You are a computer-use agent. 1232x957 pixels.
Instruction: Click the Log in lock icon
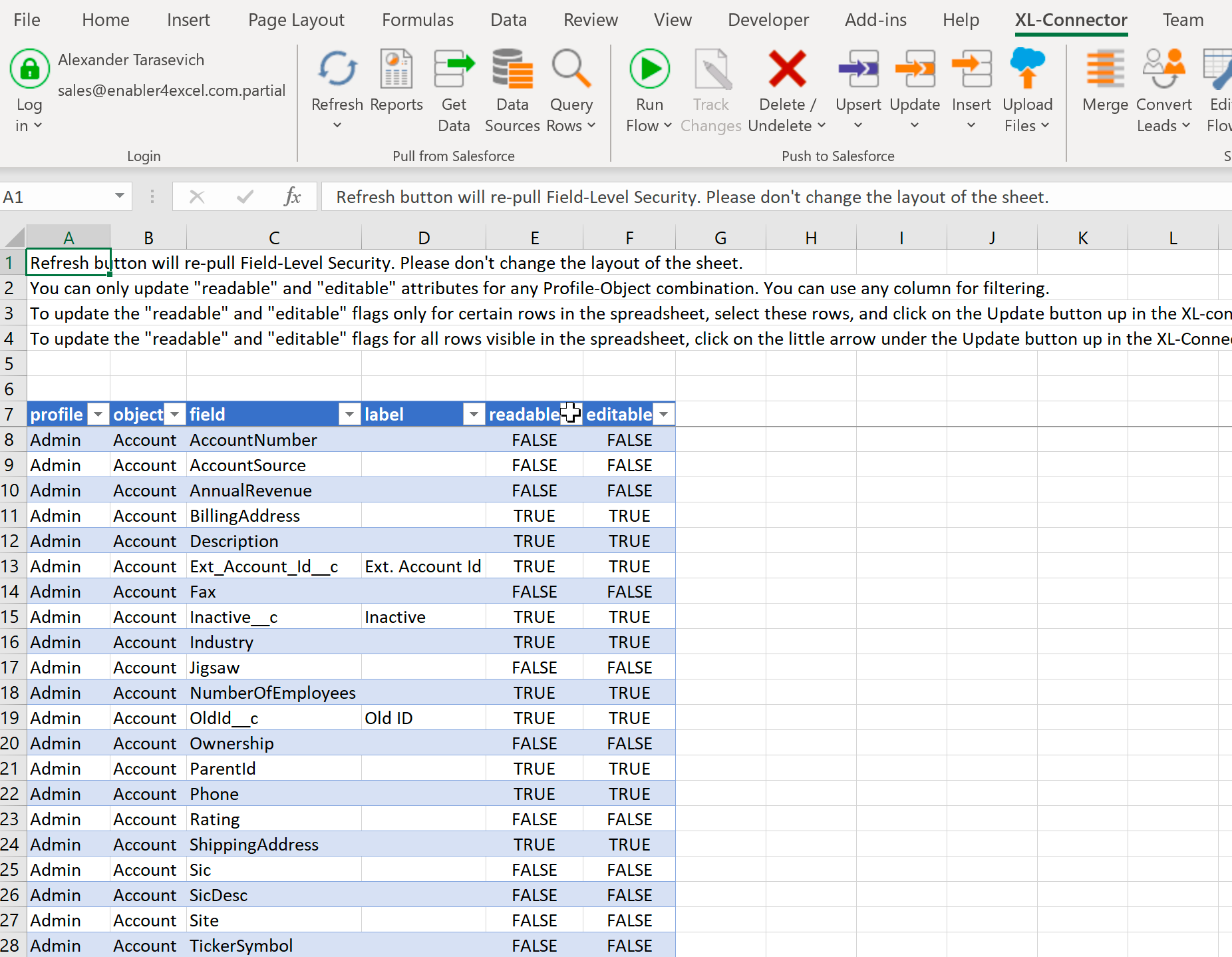tap(29, 69)
